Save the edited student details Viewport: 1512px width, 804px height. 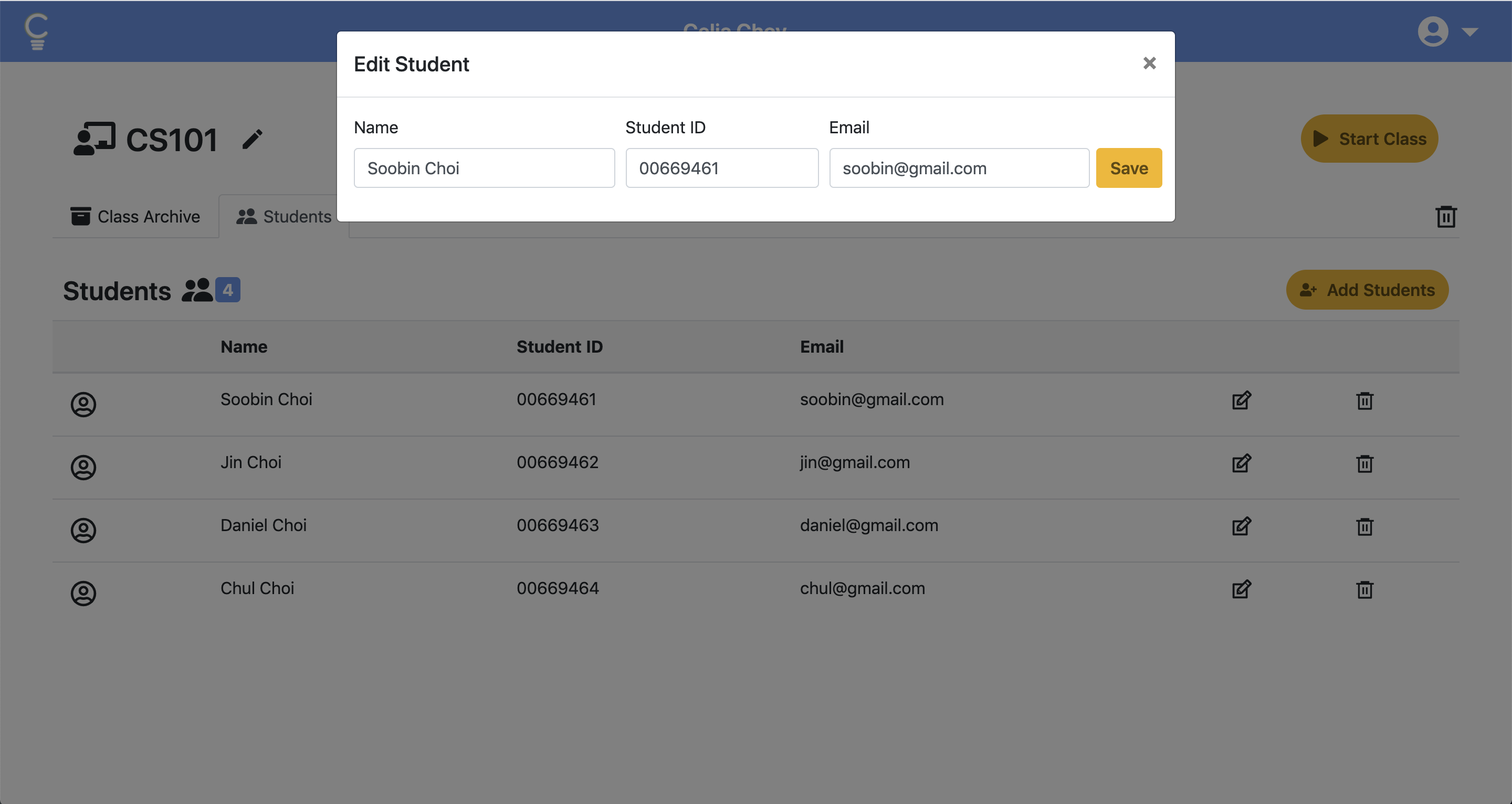click(x=1128, y=168)
